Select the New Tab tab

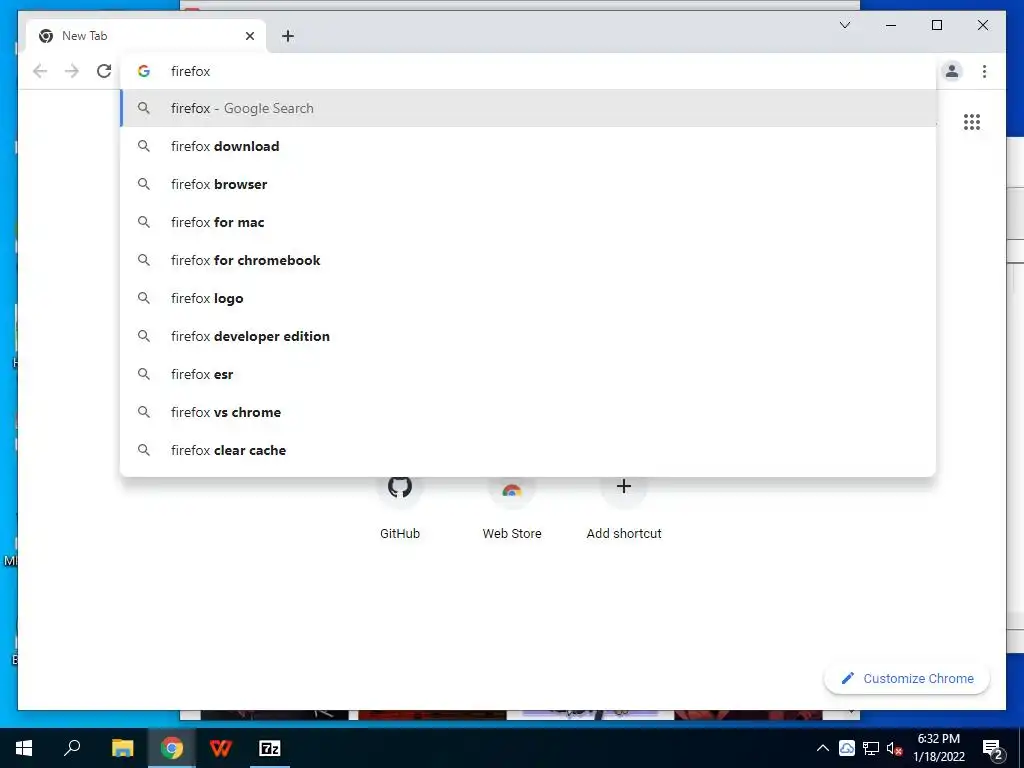tap(146, 36)
